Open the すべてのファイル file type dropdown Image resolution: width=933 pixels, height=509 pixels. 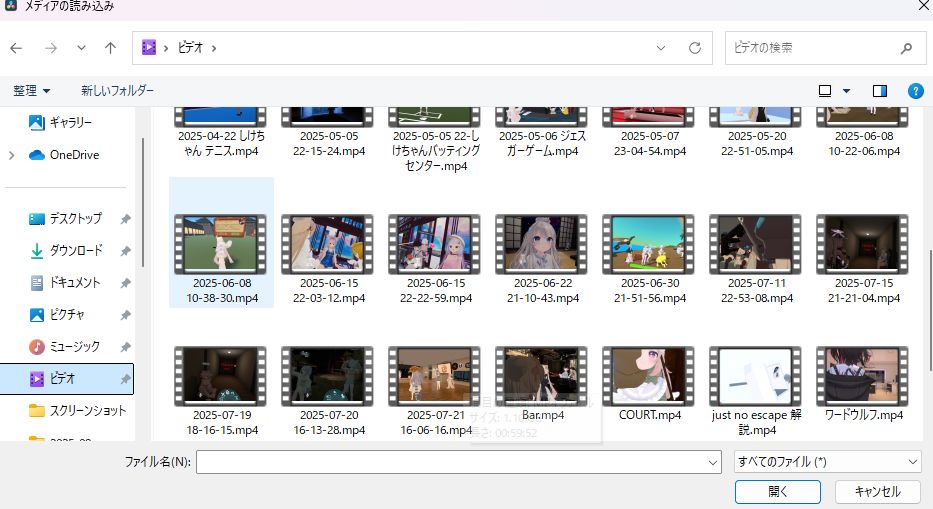point(826,461)
